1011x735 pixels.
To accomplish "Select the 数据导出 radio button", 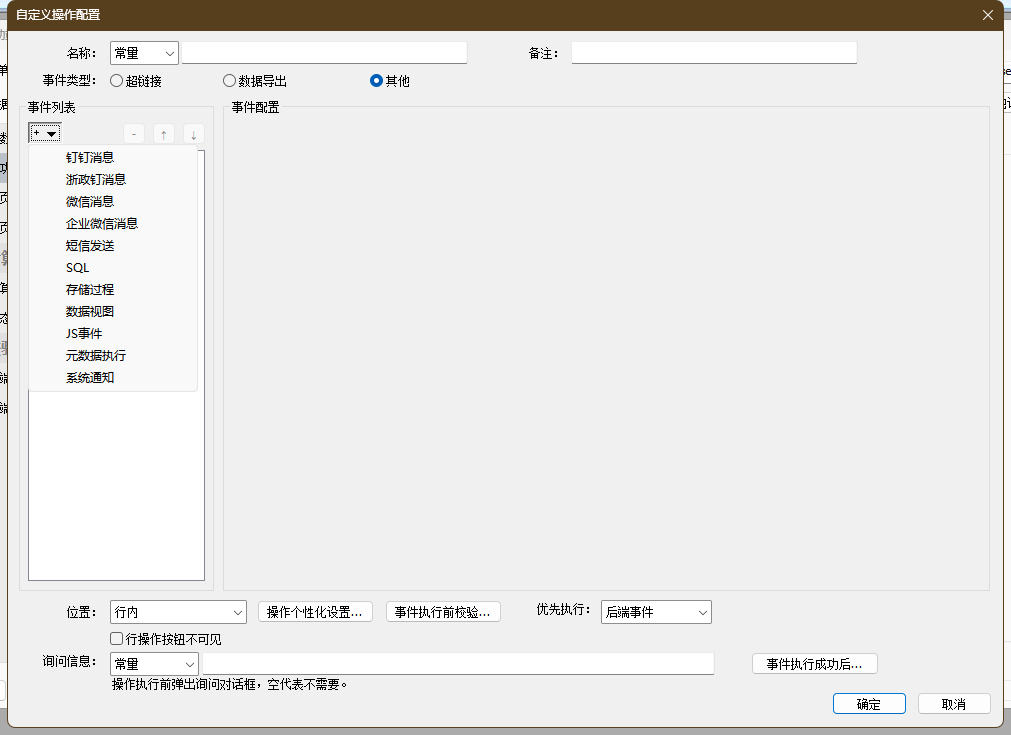I will (x=230, y=81).
